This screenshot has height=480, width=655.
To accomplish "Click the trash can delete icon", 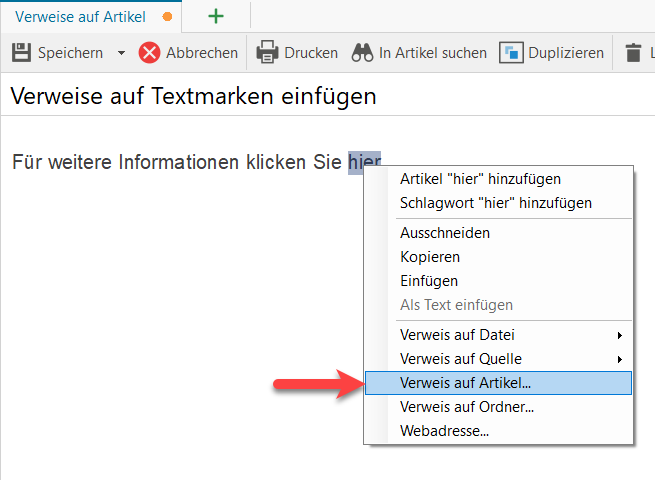I will (x=633, y=53).
